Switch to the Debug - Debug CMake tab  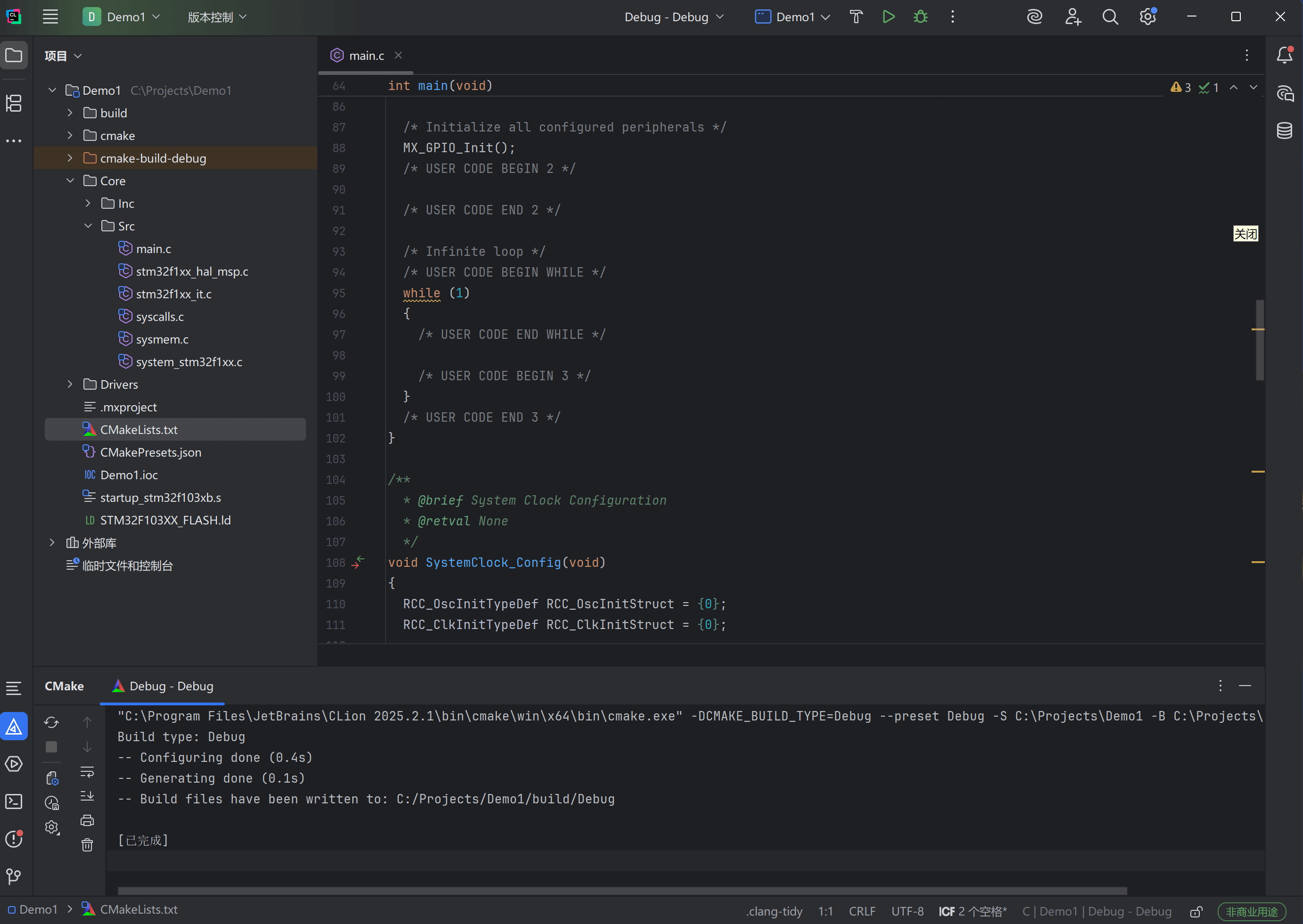(x=163, y=686)
